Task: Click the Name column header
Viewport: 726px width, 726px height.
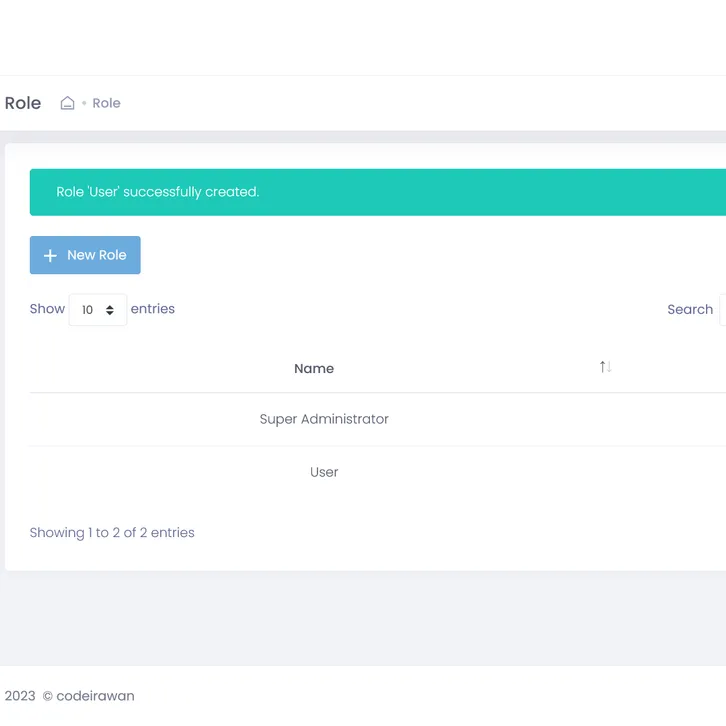Action: point(314,368)
